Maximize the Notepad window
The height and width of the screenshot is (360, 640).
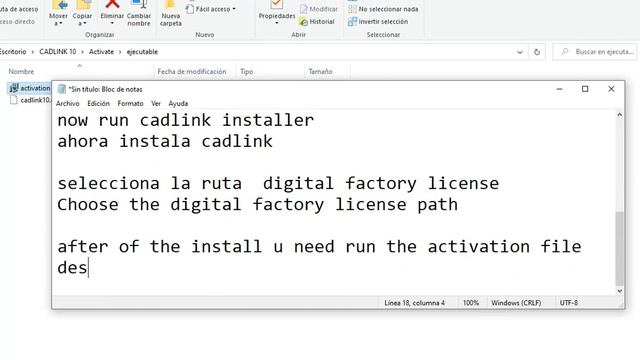pos(585,89)
